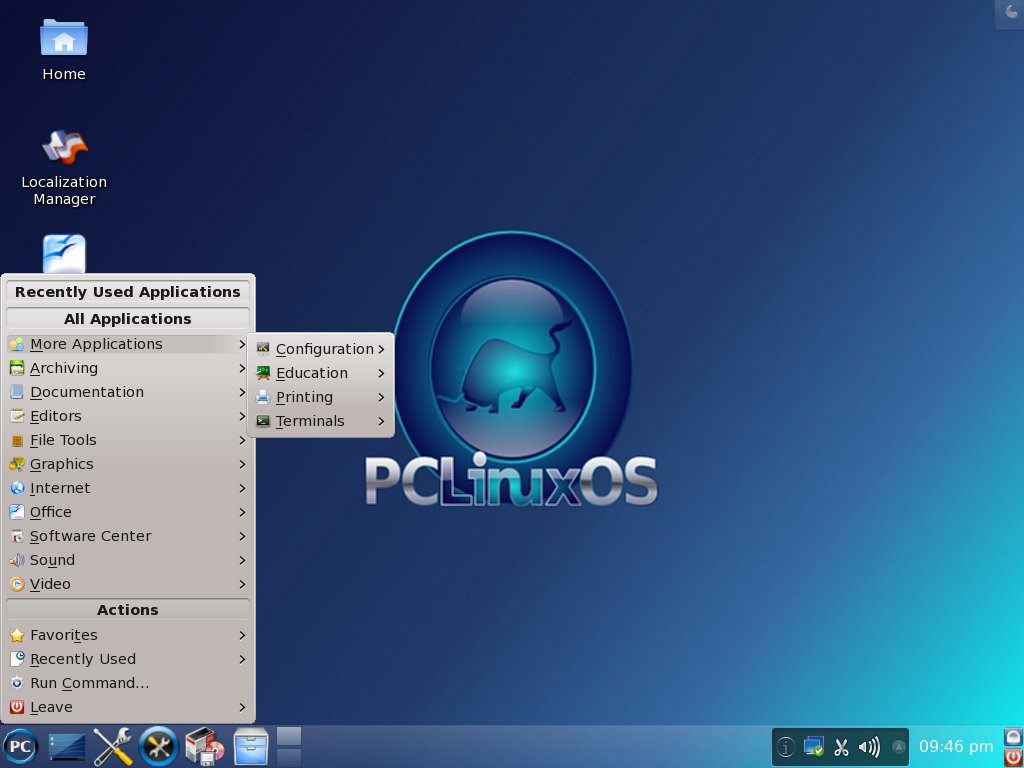This screenshot has width=1024, height=768.
Task: Expand Favorites under Actions
Action: click(x=128, y=635)
